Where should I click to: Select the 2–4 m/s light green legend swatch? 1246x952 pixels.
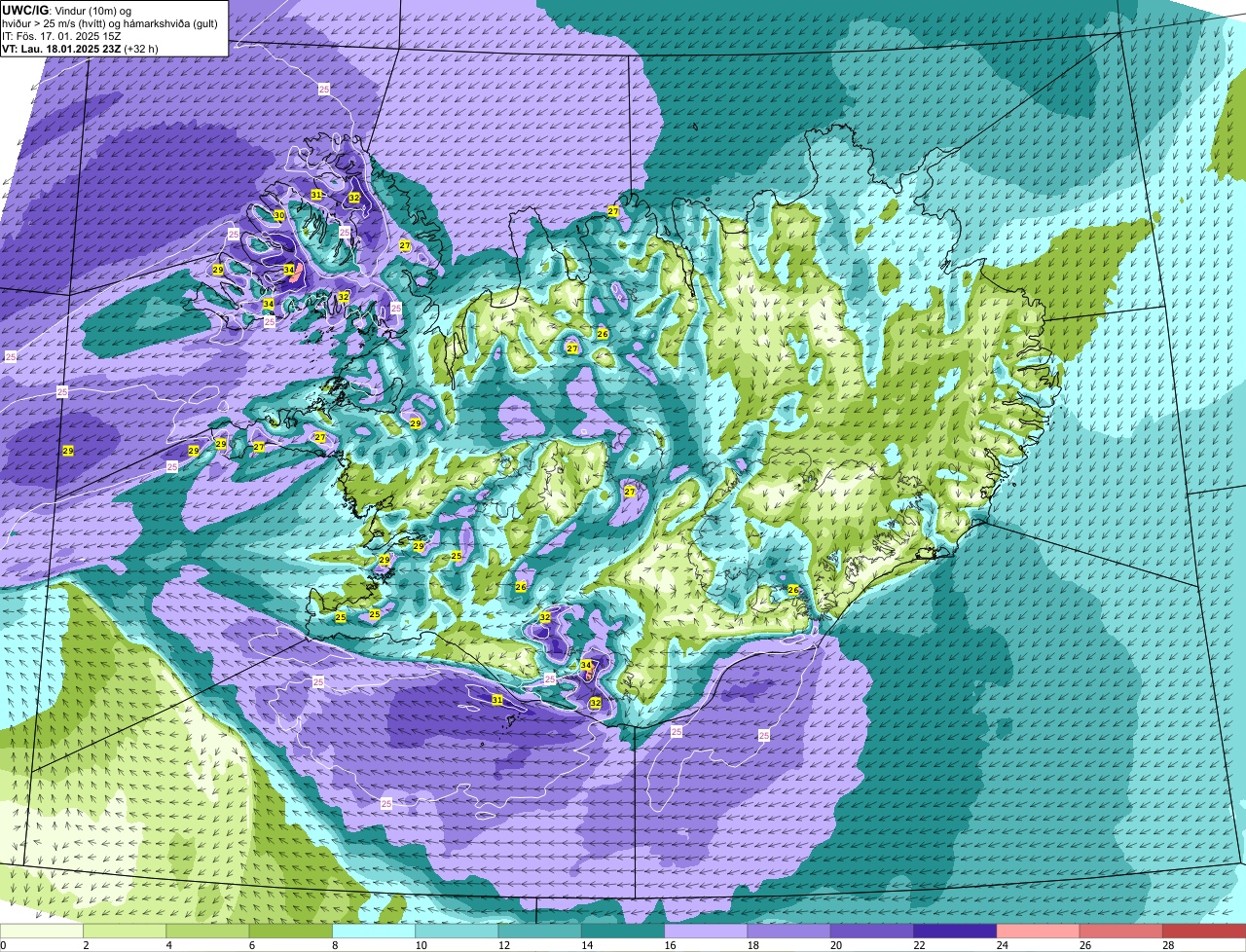125,931
